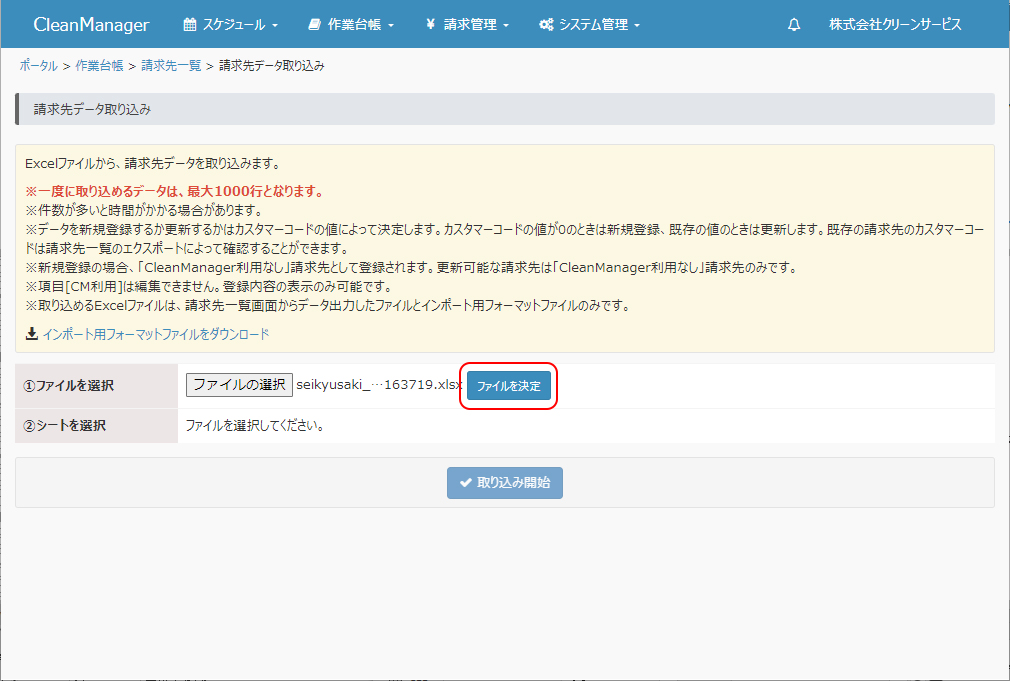Click the gears icon beside システム管理
This screenshot has width=1010, height=681.
[546, 24]
